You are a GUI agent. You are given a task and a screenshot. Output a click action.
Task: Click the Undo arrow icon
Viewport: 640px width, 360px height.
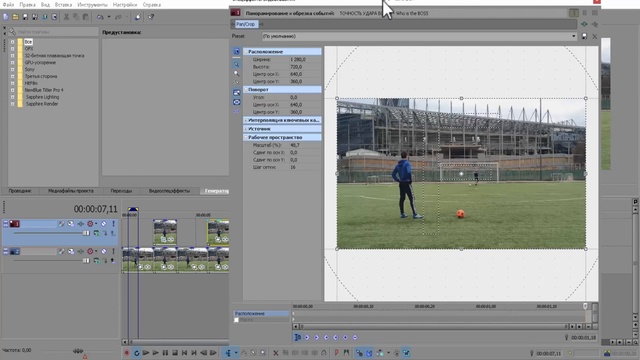tap(100, 17)
